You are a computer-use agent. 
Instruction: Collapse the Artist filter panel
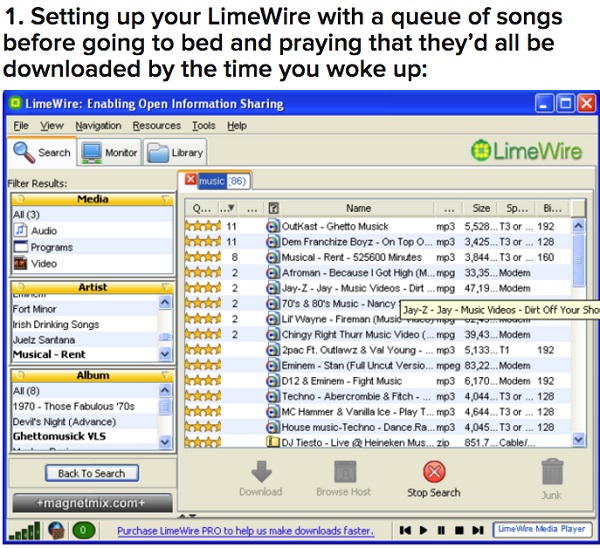(x=165, y=288)
